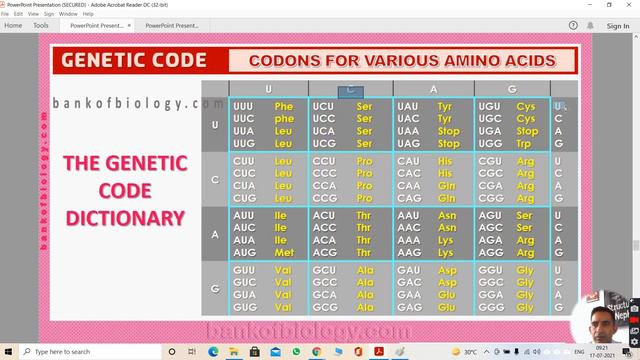The image size is (640, 360).
Task: Click the microphone tray icon
Action: coord(516,352)
